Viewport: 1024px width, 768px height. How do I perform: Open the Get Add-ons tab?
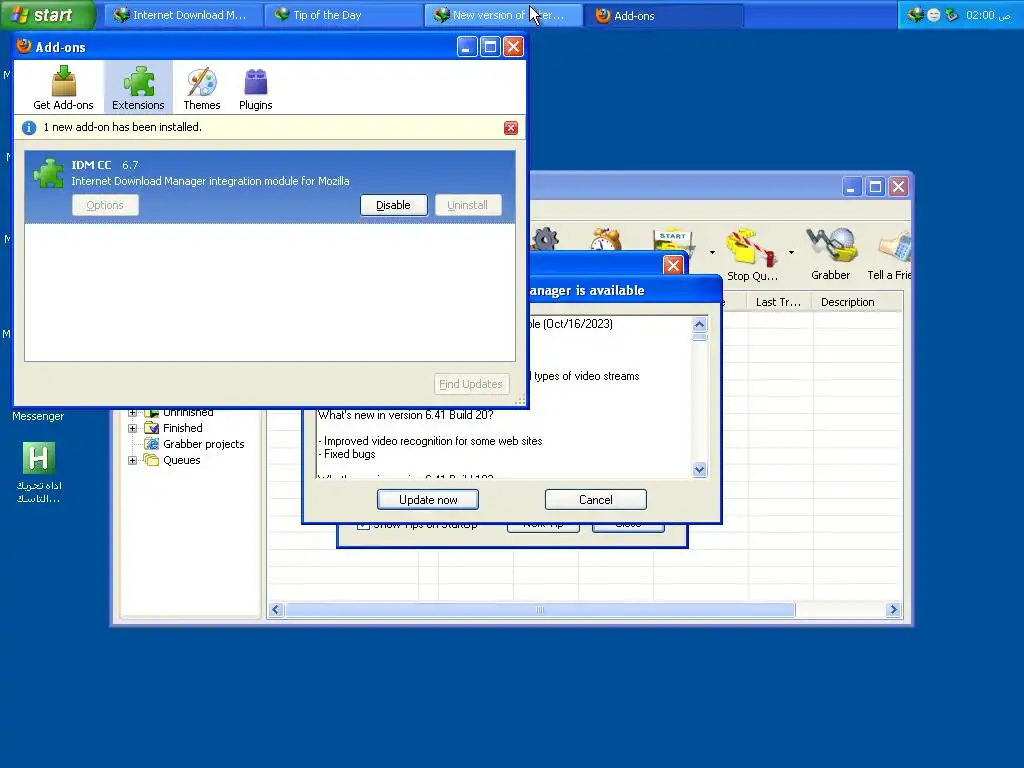[x=63, y=88]
